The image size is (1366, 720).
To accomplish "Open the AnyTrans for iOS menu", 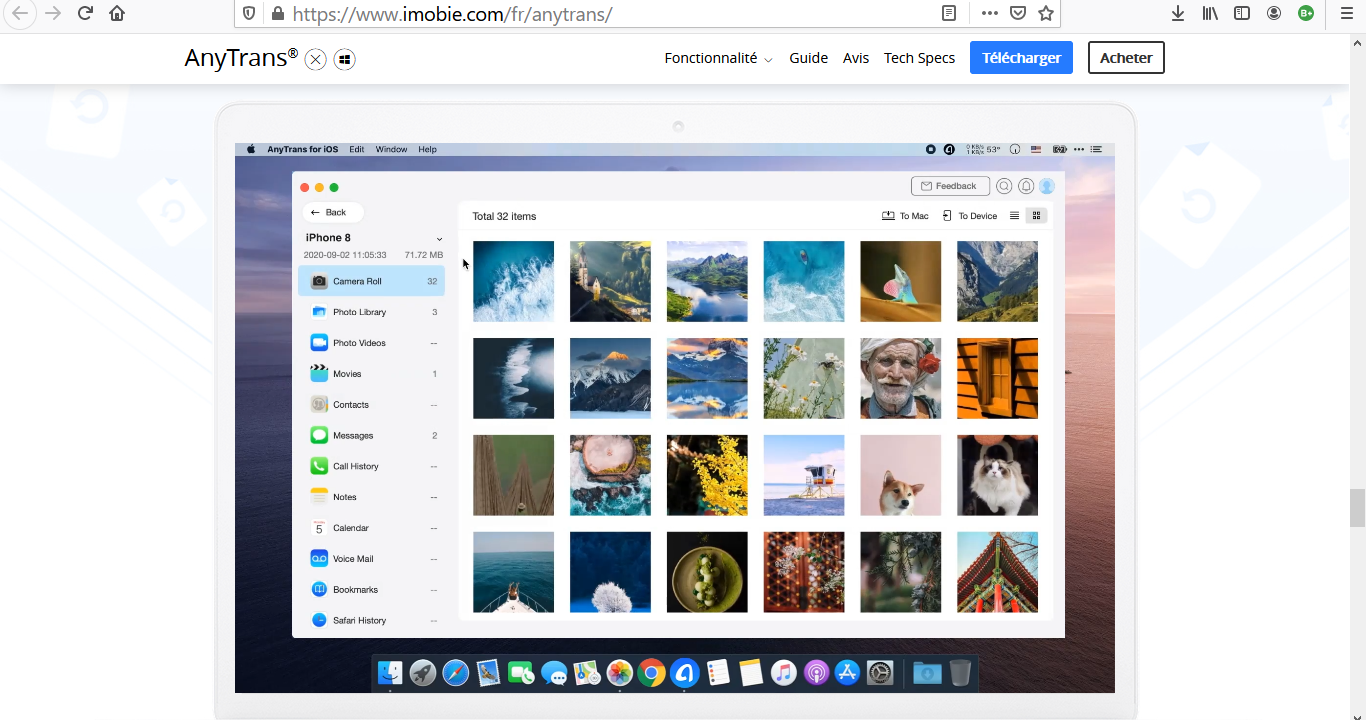I will click(x=302, y=149).
